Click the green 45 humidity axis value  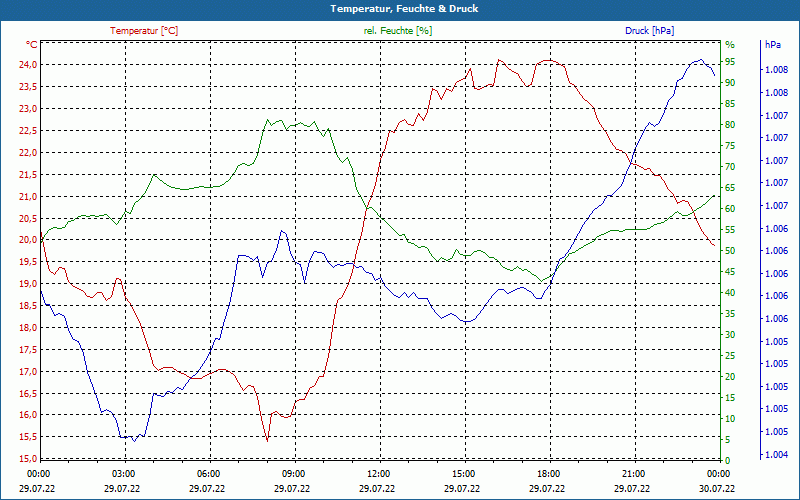[x=730, y=272]
